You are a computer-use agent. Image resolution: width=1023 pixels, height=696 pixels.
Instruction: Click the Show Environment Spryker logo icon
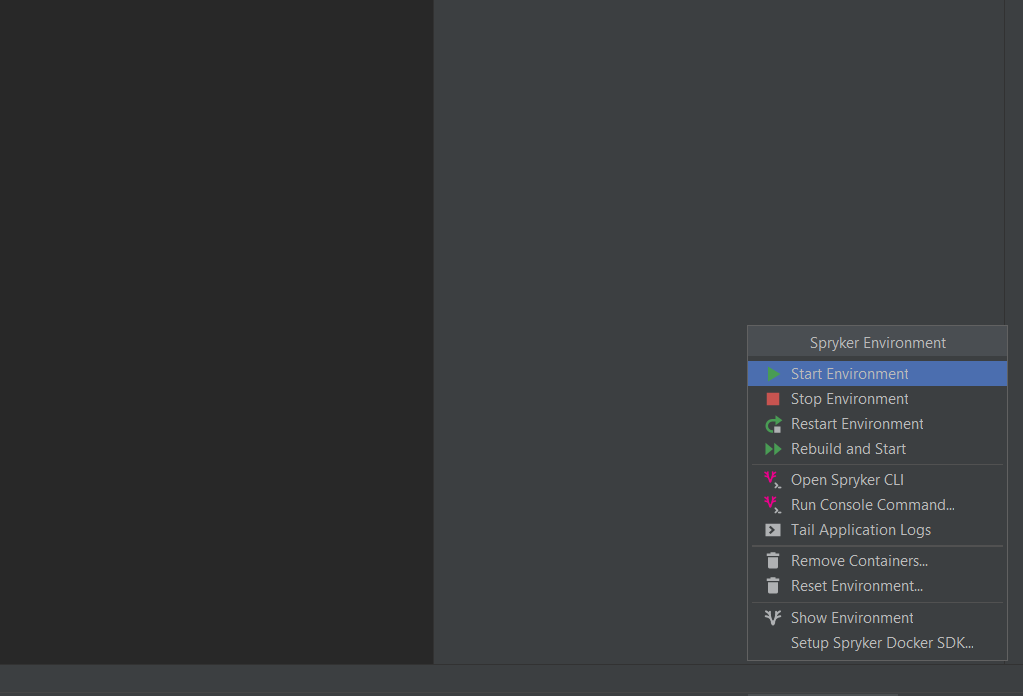coord(772,618)
